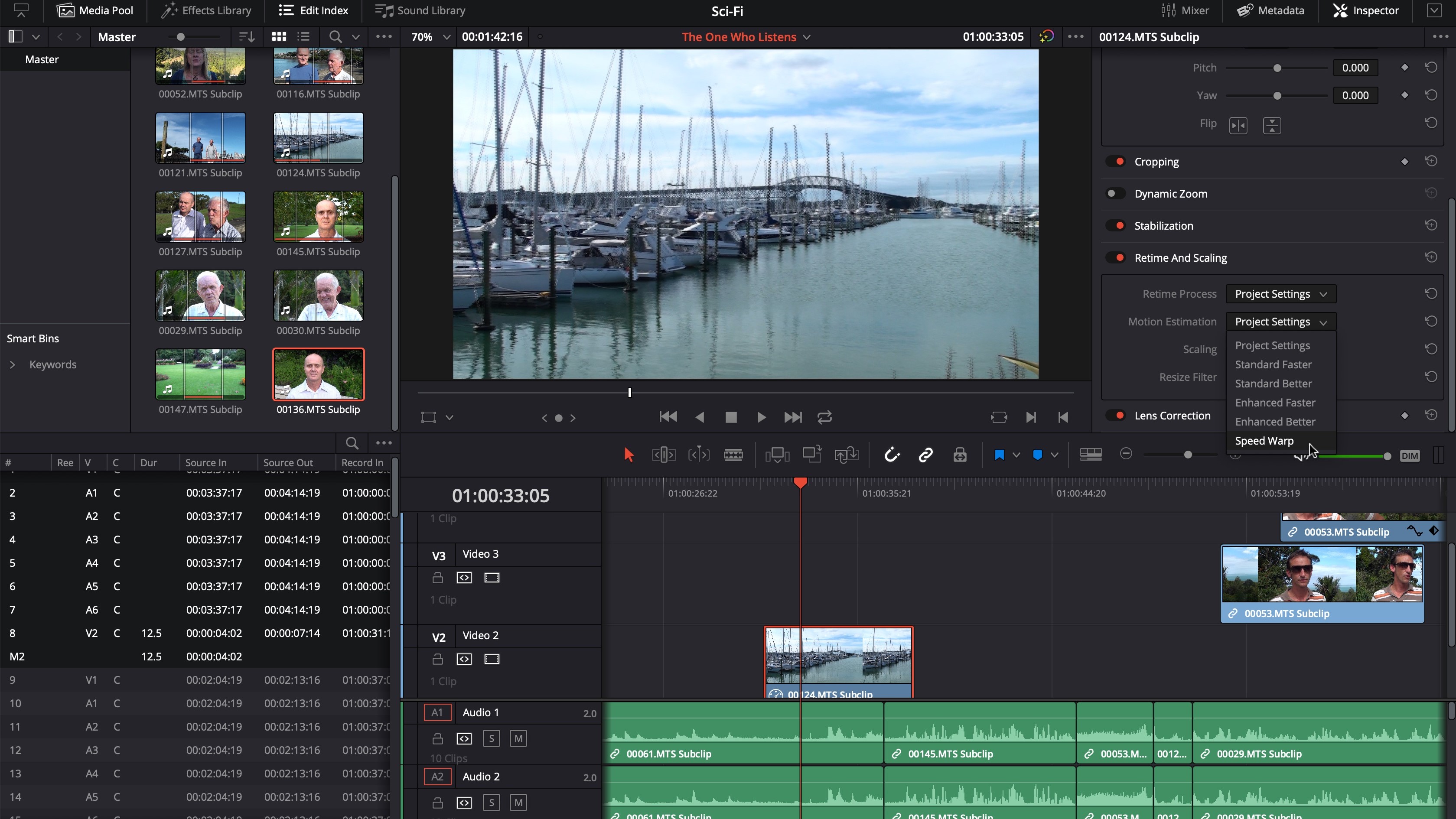Image resolution: width=1456 pixels, height=819 pixels.
Task: Open viewer transform overlay dropdown
Action: 450,418
